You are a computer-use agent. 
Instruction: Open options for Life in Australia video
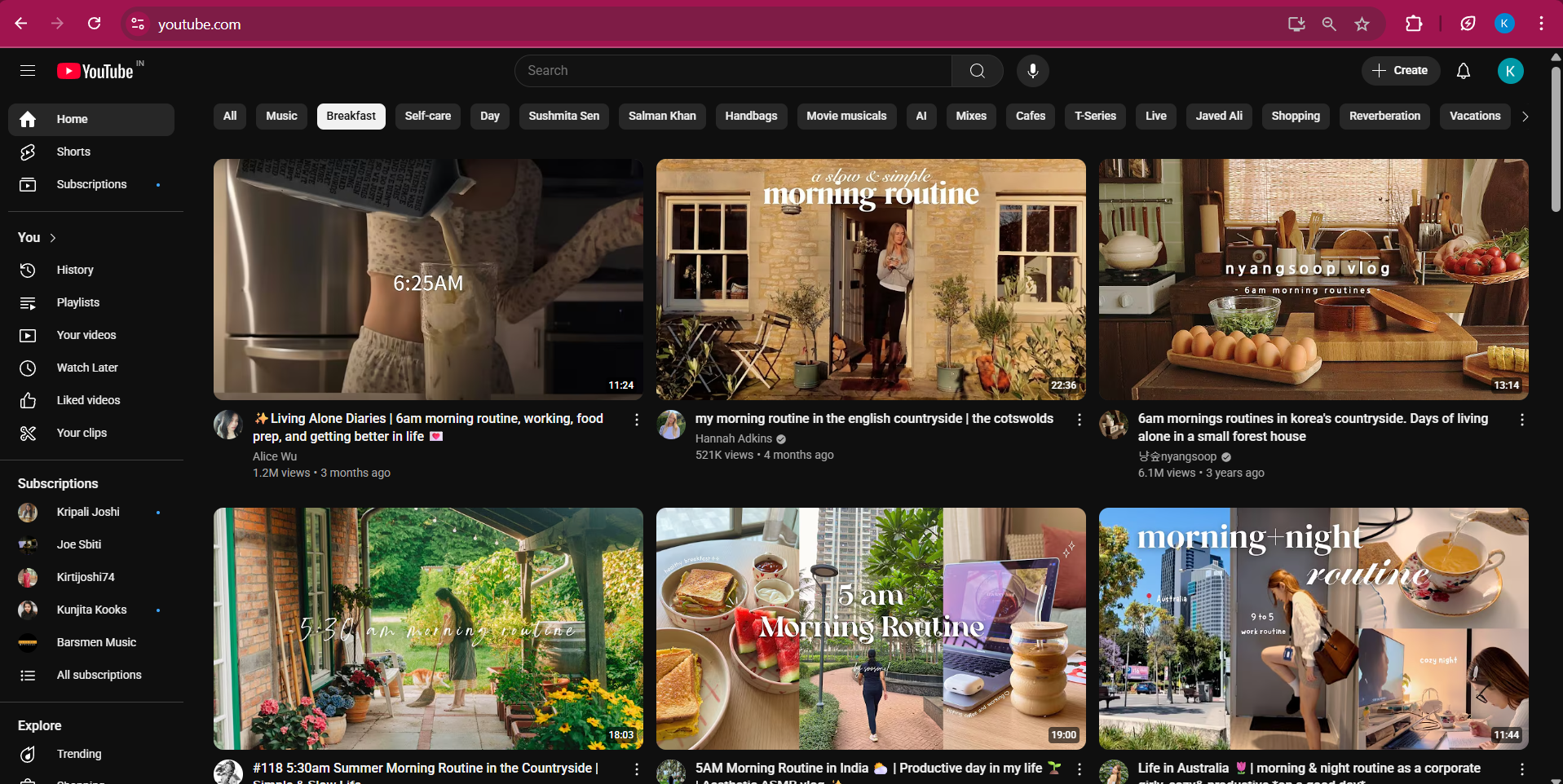1522,769
